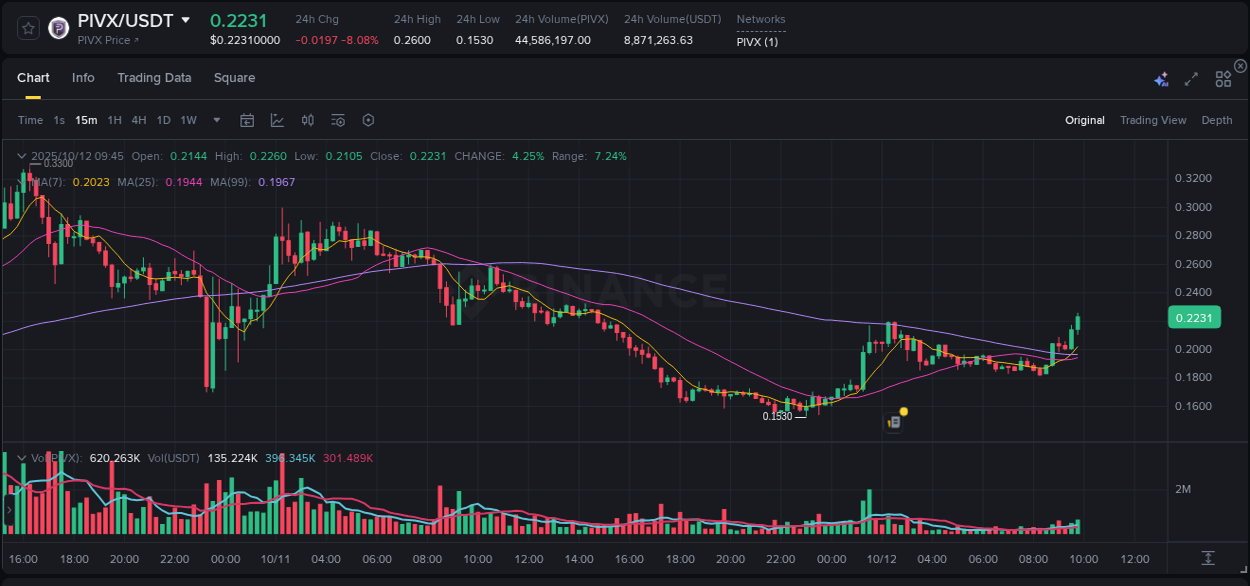
Task: Open the go-to-date calendar icon
Action: click(x=247, y=120)
